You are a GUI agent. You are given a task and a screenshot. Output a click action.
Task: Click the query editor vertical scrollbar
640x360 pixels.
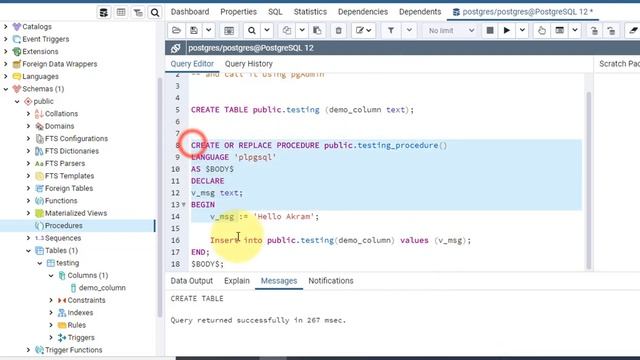pos(588,180)
